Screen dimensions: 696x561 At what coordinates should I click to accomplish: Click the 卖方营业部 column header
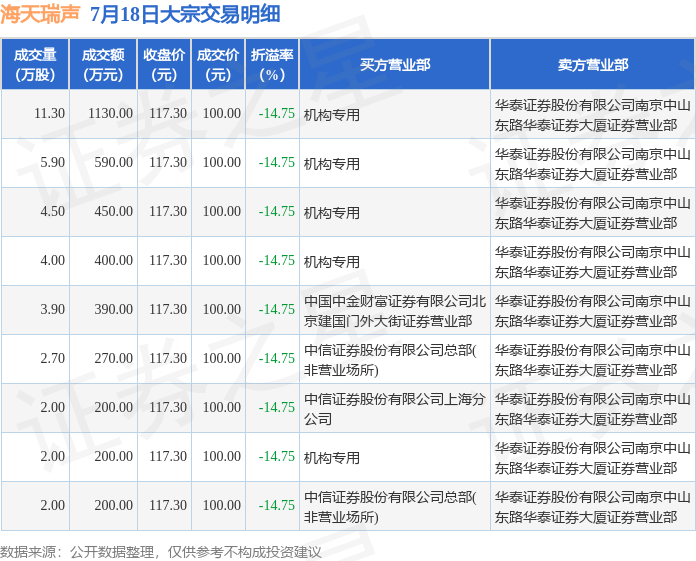point(593,65)
